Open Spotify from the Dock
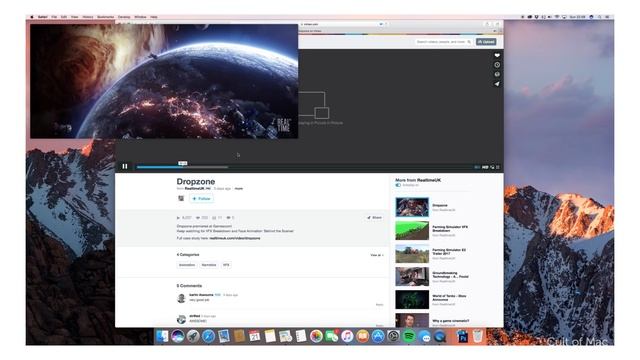Image resolution: width=640 pixels, height=360 pixels. [x=409, y=336]
